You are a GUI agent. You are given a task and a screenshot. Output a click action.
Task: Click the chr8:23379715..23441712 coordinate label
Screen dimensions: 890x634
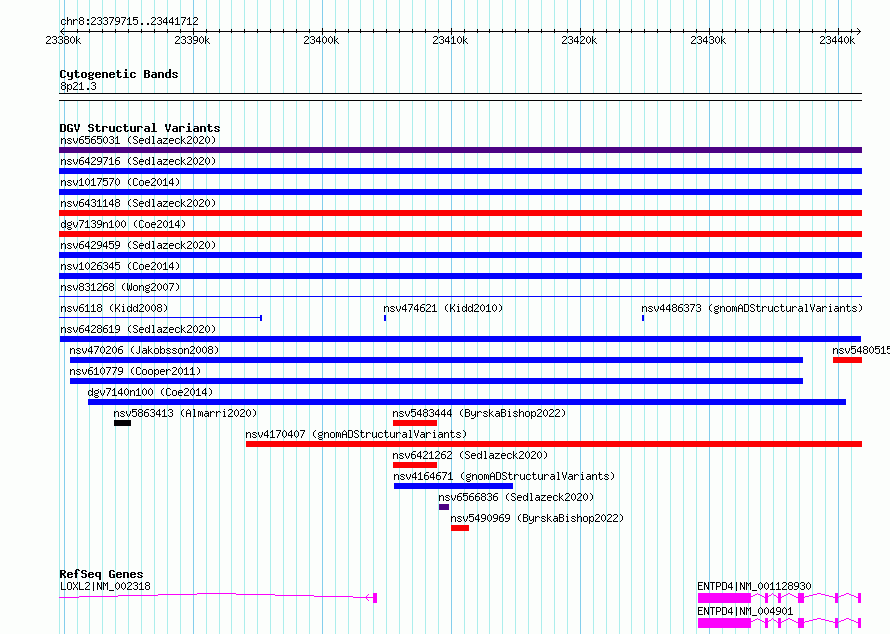click(129, 21)
